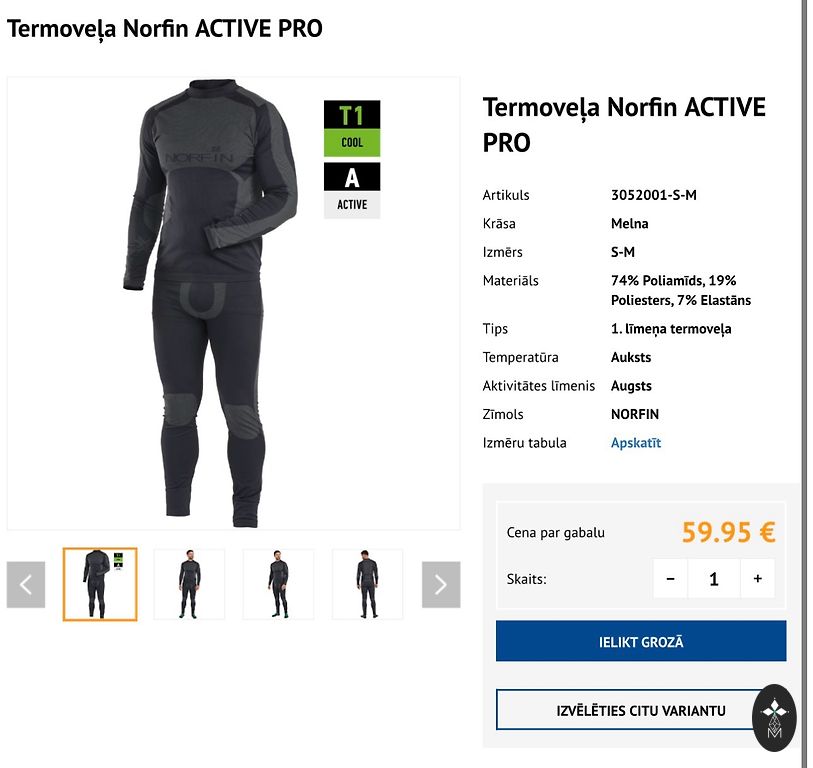Decrease quantity with the minus button
Screen dimensions: 813x768
click(670, 578)
